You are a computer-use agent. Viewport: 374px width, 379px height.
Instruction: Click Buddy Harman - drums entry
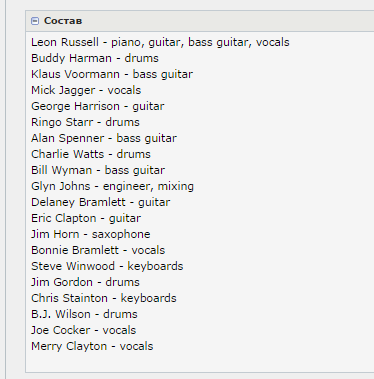[x=95, y=58]
